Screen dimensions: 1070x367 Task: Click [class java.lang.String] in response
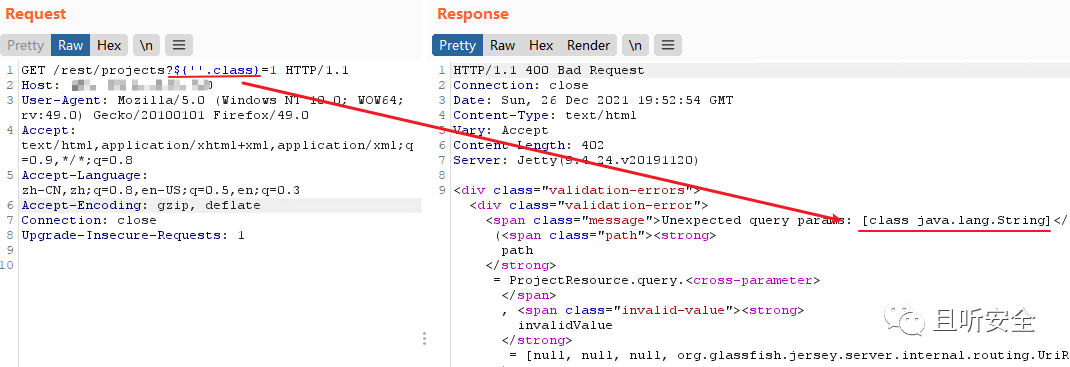pyautogui.click(x=956, y=220)
